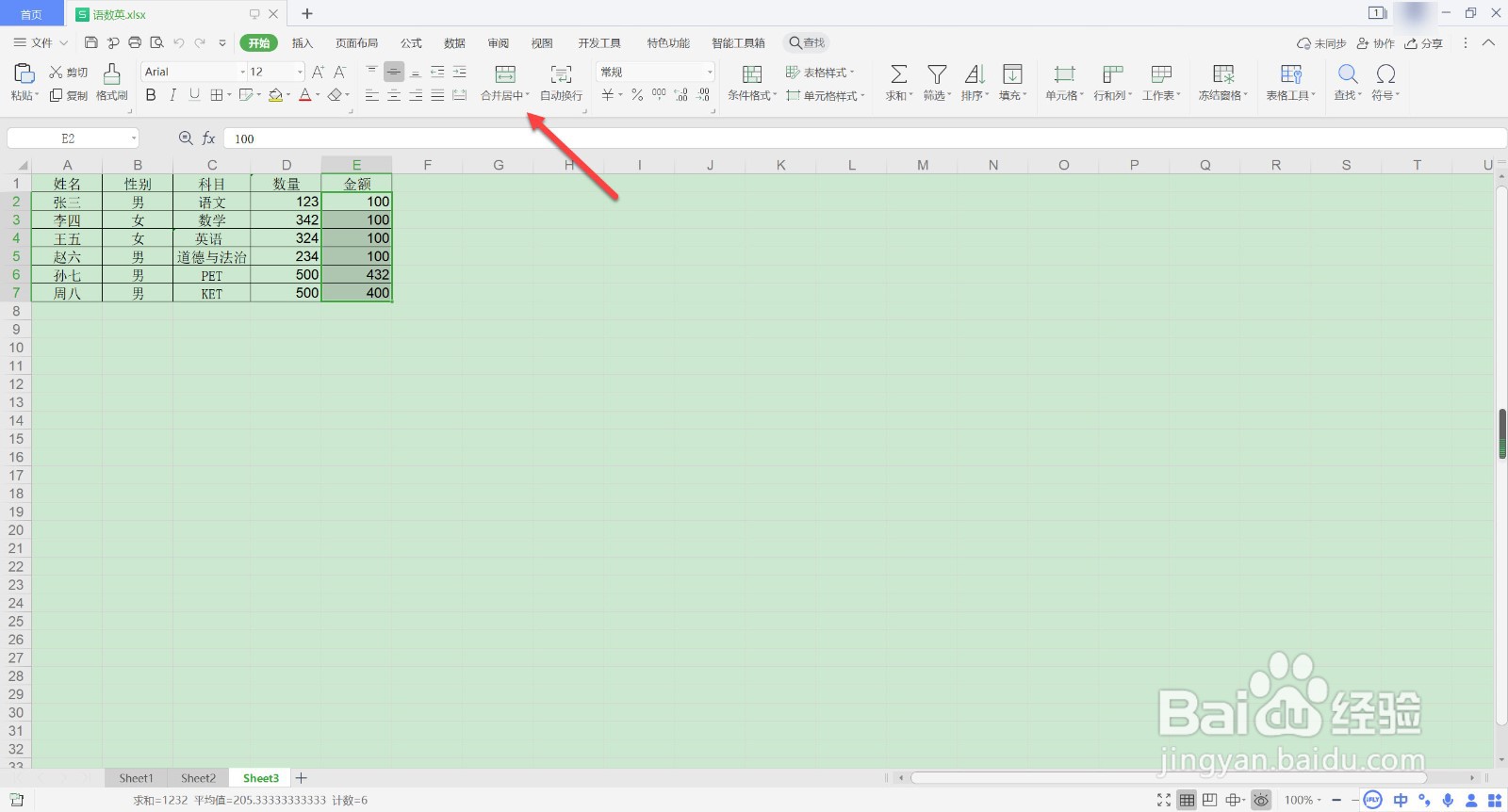Open the Insert (插入) ribbon tab
This screenshot has height=812, width=1508.
302,43
